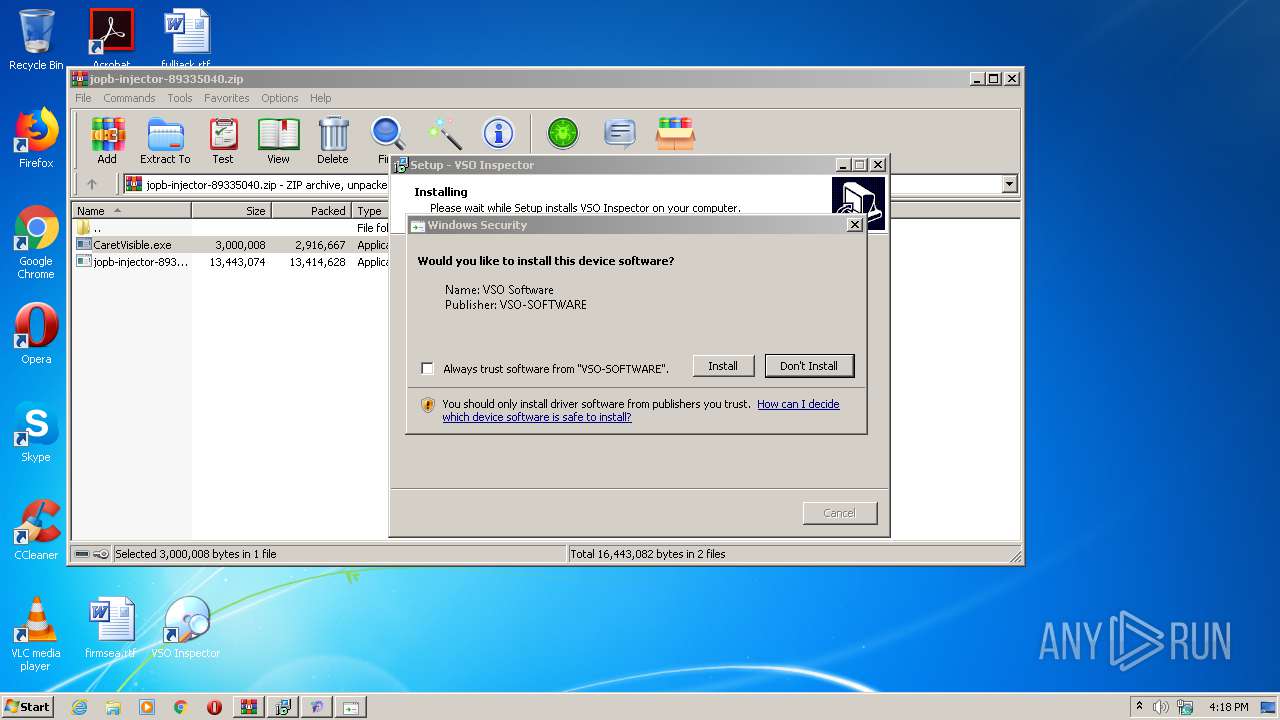Select fulljack.rtf desktop document
The width and height of the screenshot is (1280, 720).
(186, 38)
